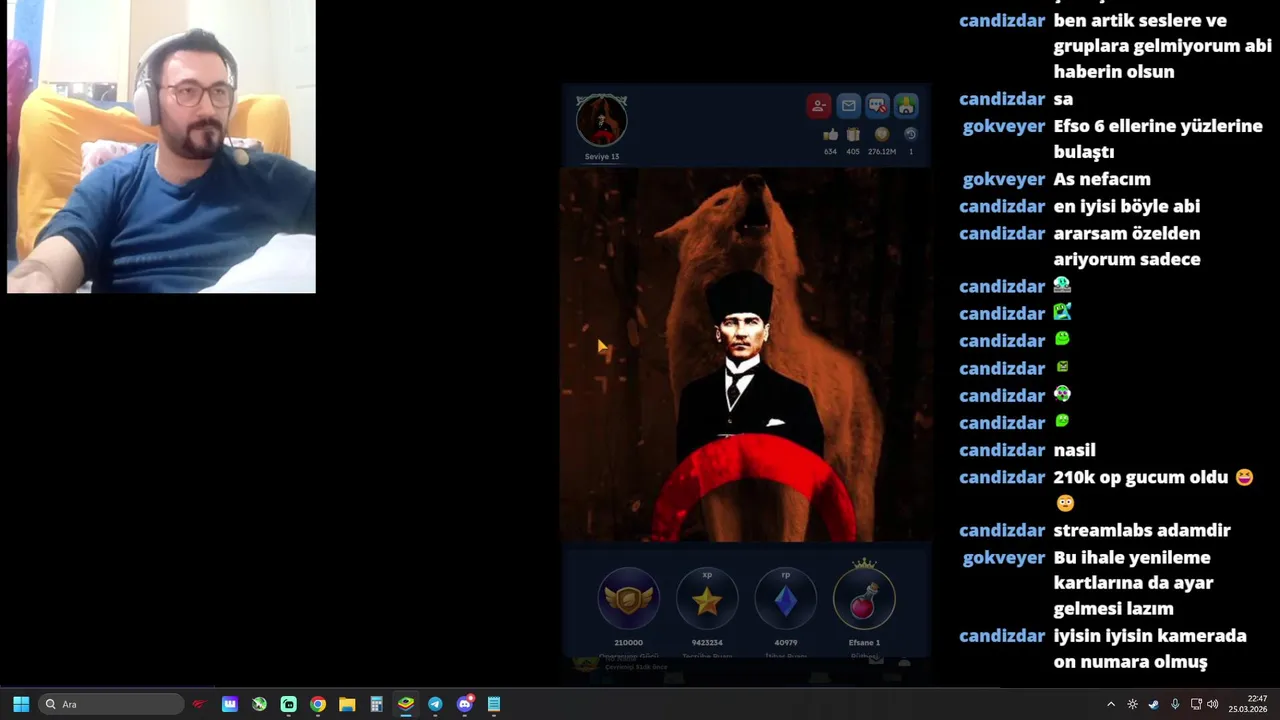The height and width of the screenshot is (720, 1280).
Task: Open the purple Twitch-style taskbar icon
Action: (230, 704)
